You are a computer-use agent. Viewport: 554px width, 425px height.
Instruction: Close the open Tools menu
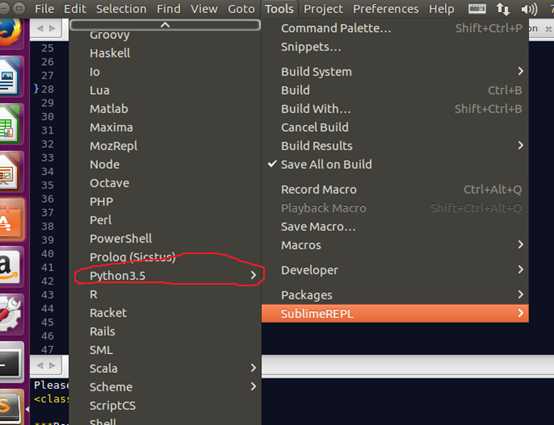[279, 9]
